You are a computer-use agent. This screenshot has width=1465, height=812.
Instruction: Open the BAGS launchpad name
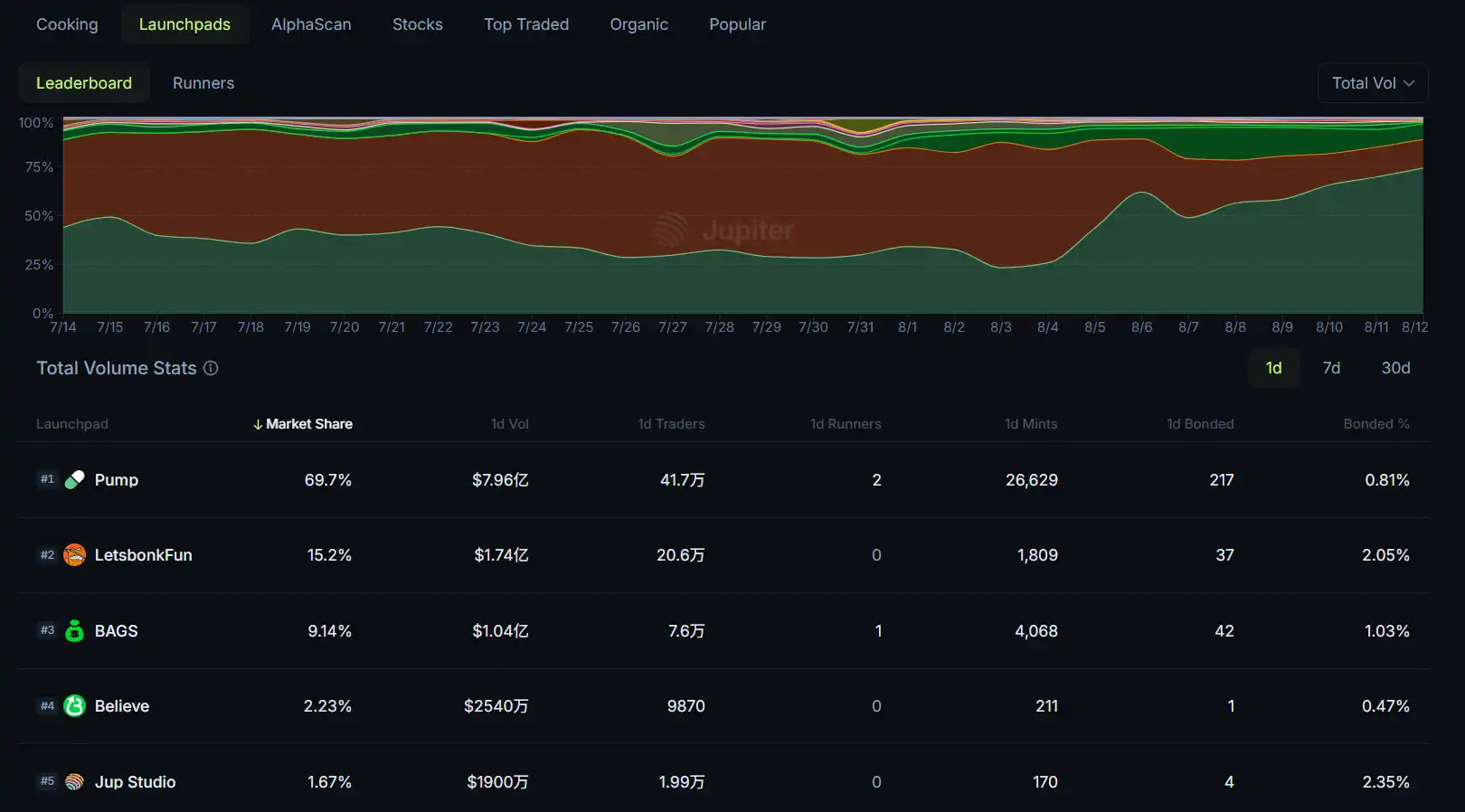pos(117,631)
